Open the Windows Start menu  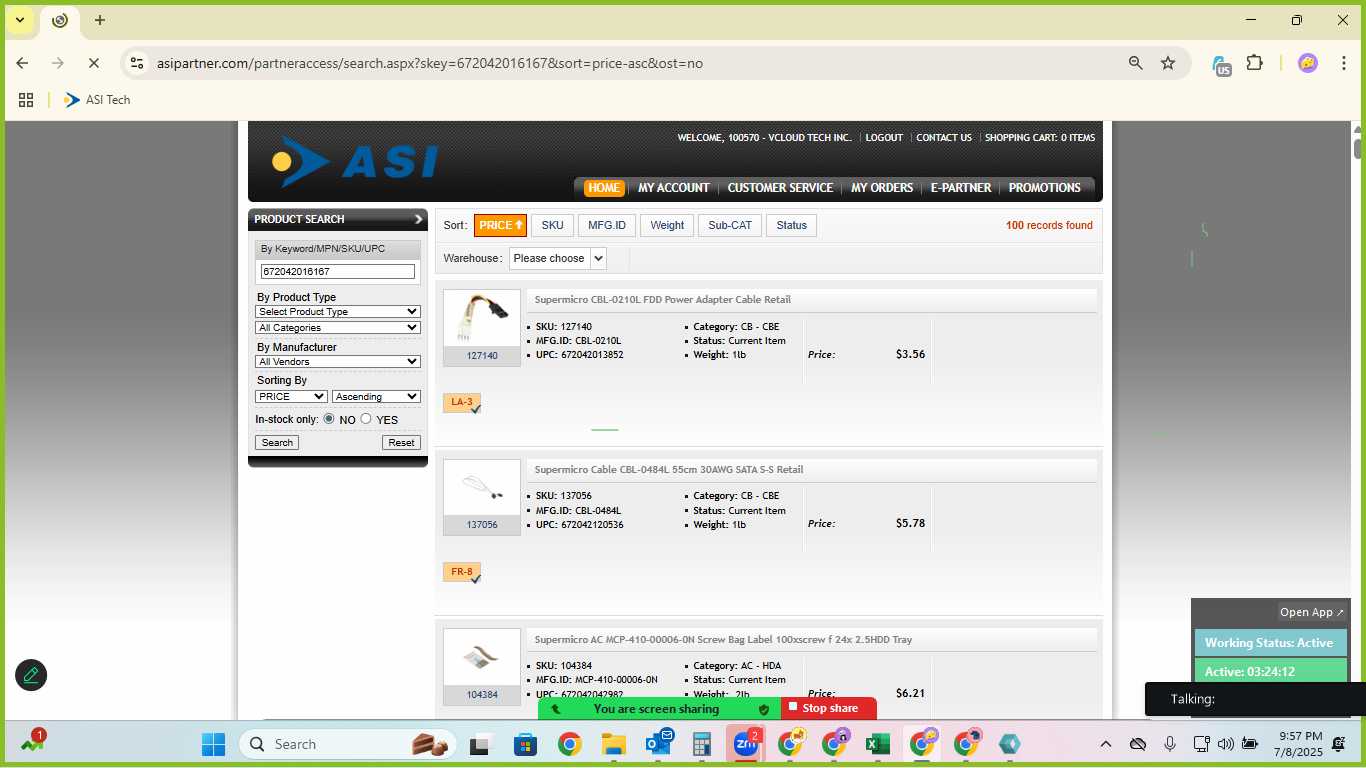[x=213, y=744]
